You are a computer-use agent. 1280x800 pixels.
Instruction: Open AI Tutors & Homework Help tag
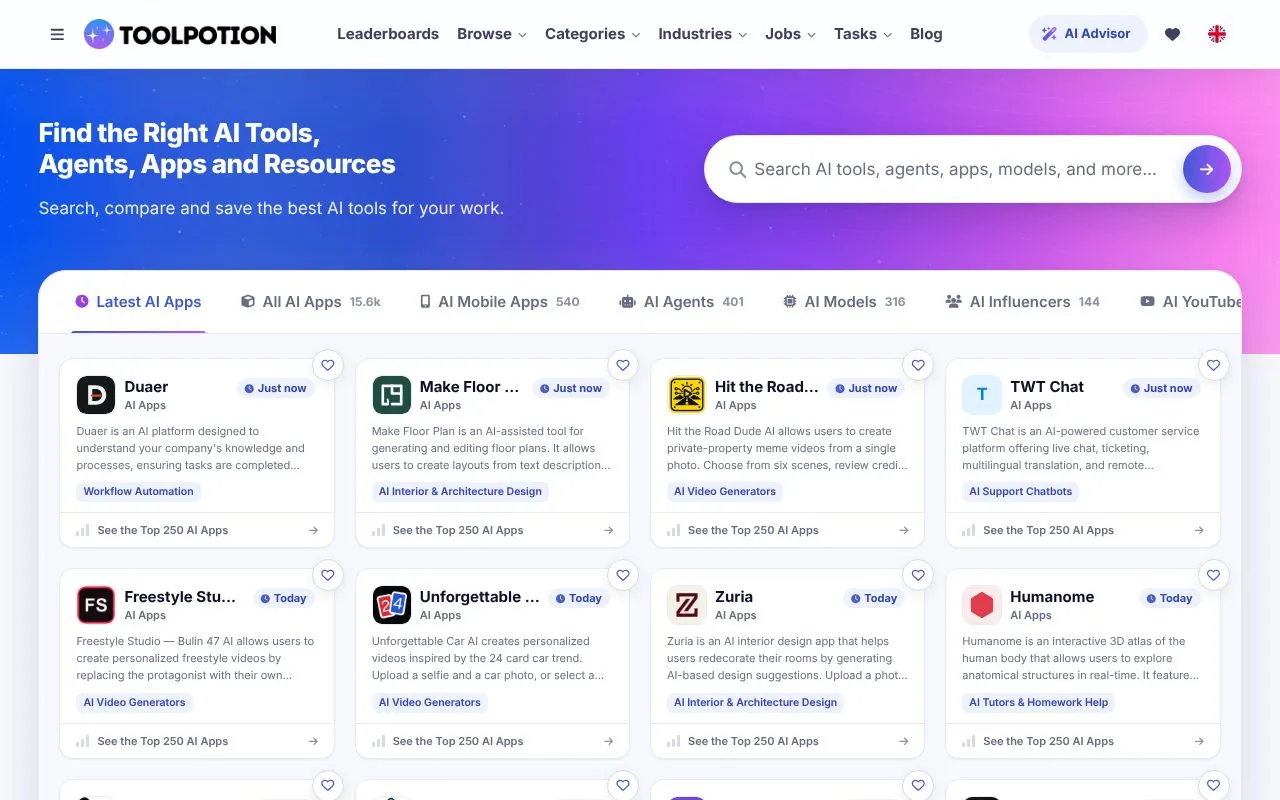point(1039,702)
